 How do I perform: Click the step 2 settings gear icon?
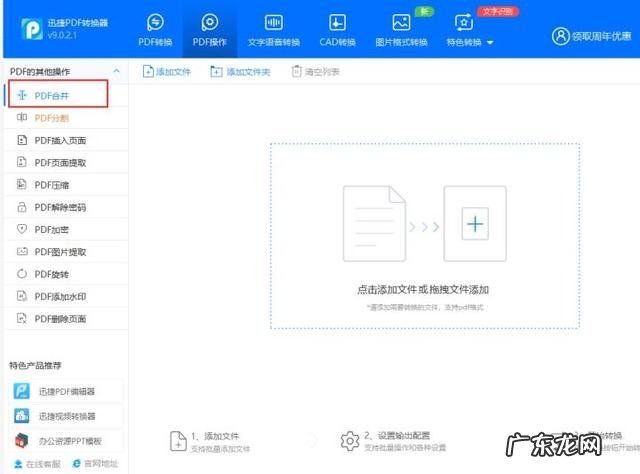coord(350,441)
